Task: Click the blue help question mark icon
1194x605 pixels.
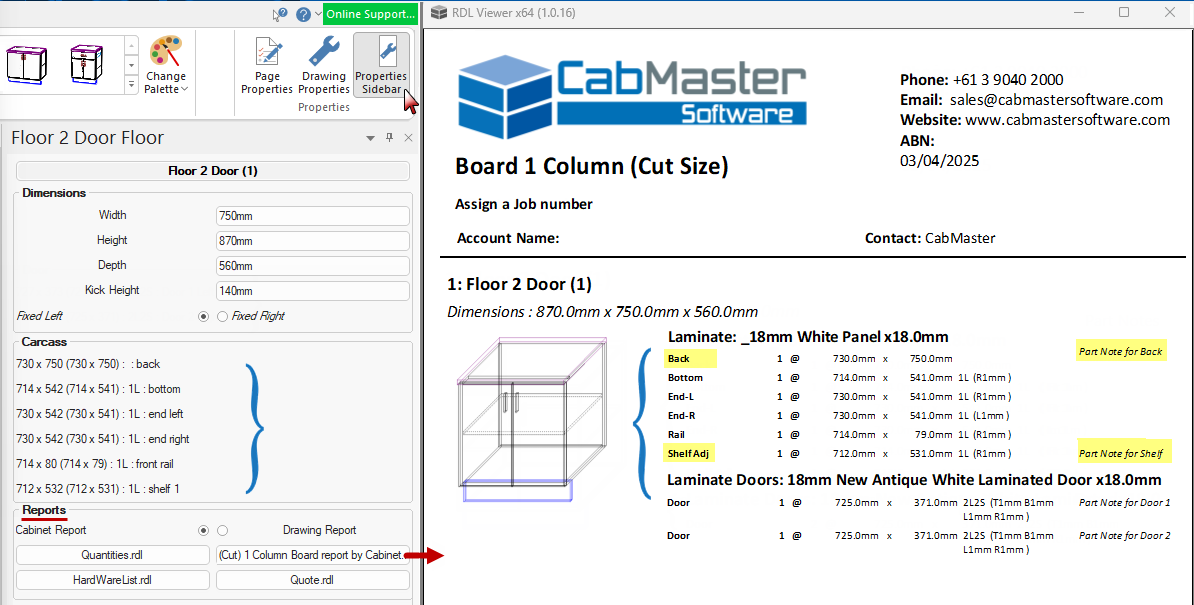Action: click(x=303, y=14)
